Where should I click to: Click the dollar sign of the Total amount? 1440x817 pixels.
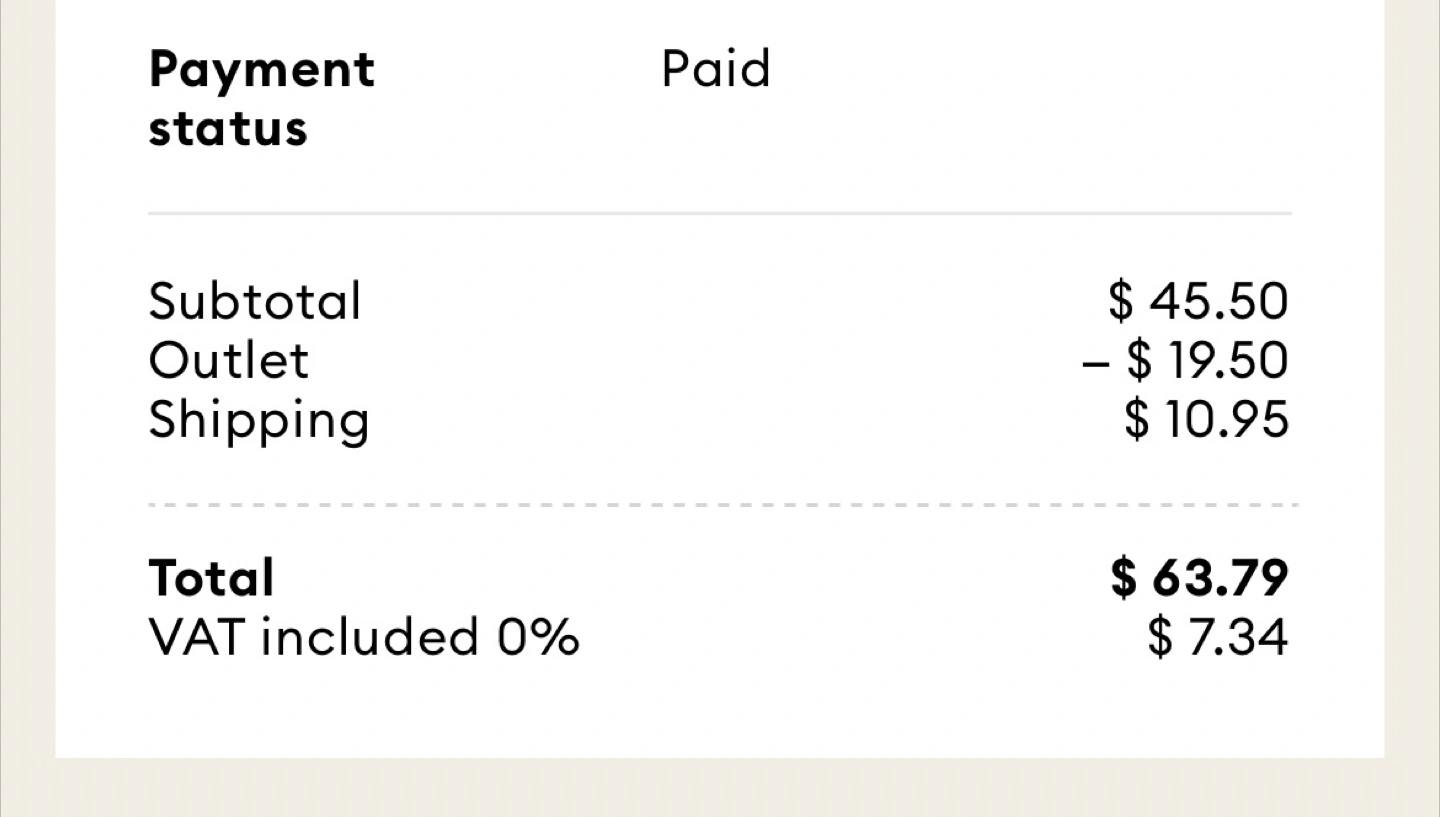coord(1124,578)
